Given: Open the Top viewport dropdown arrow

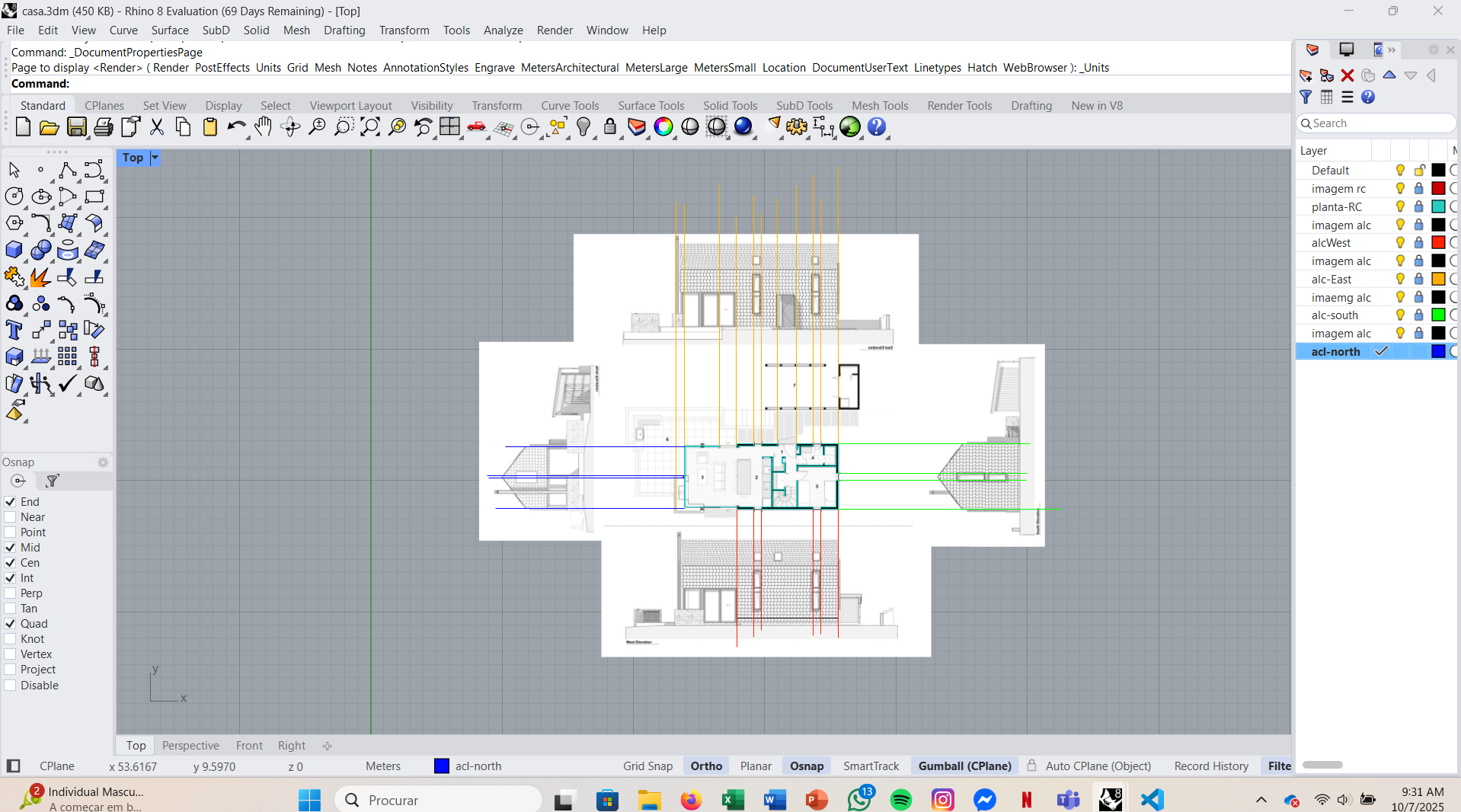Looking at the screenshot, I should (155, 158).
